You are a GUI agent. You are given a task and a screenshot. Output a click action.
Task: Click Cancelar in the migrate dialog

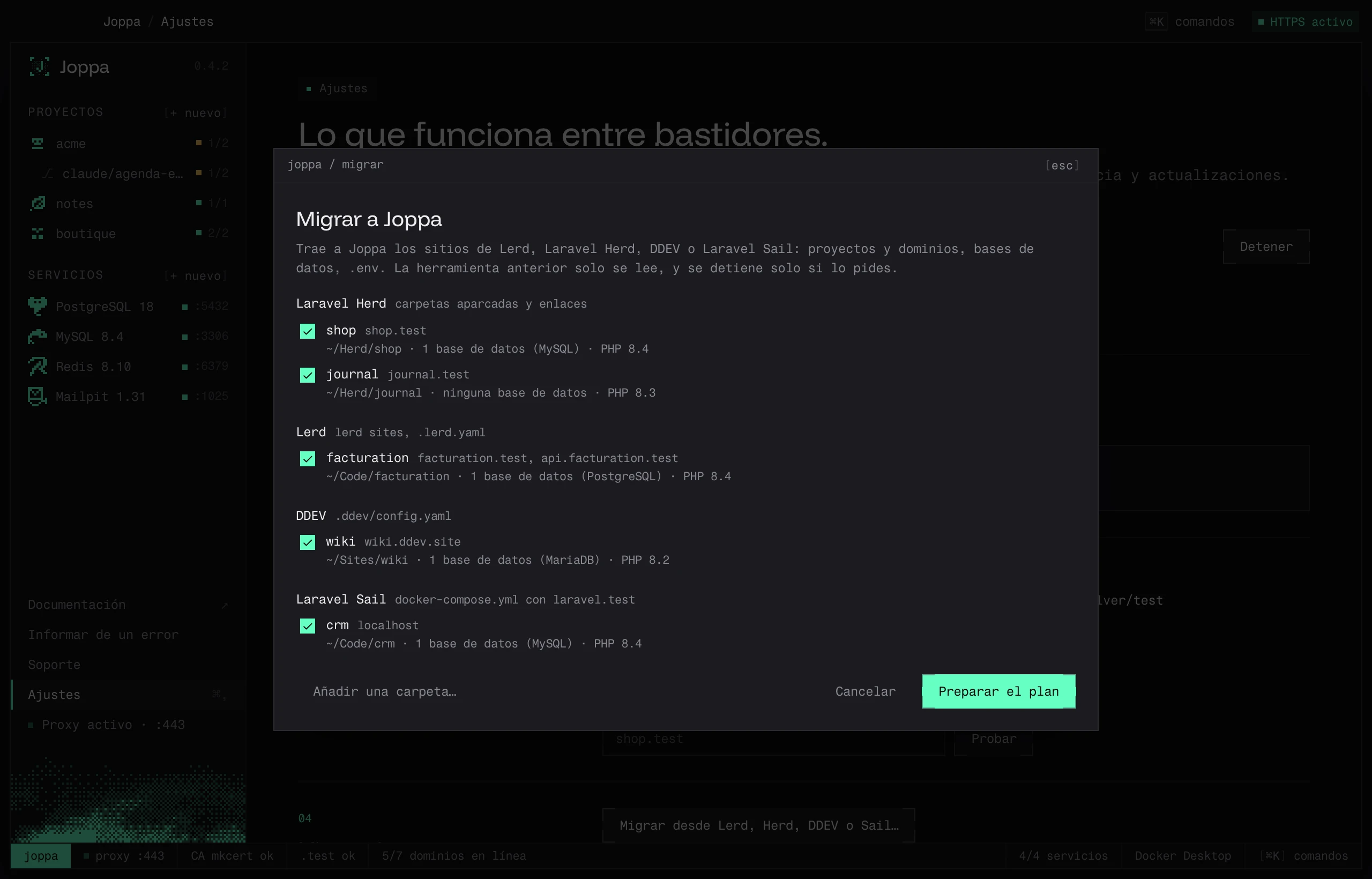(865, 691)
